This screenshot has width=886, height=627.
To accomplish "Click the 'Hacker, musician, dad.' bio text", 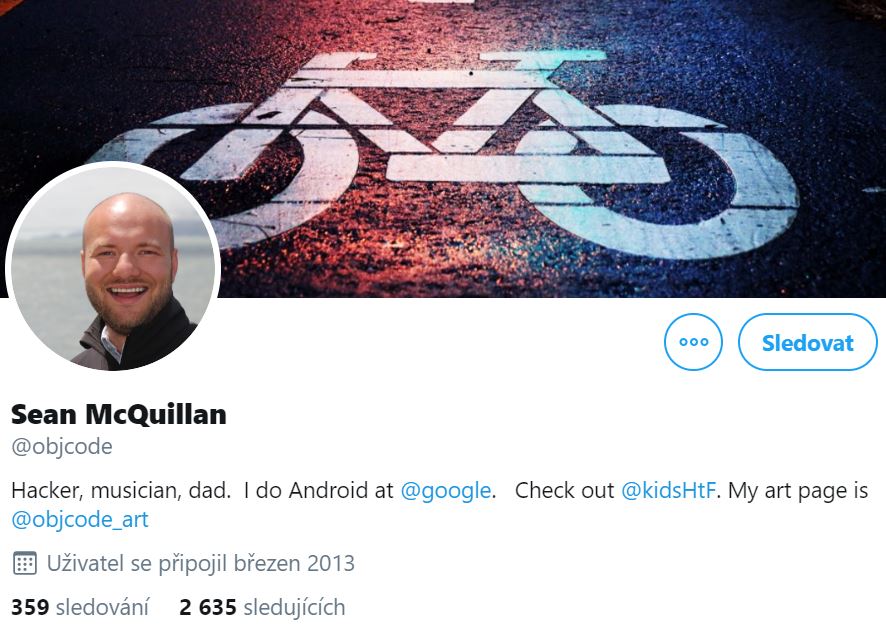I will (121, 490).
